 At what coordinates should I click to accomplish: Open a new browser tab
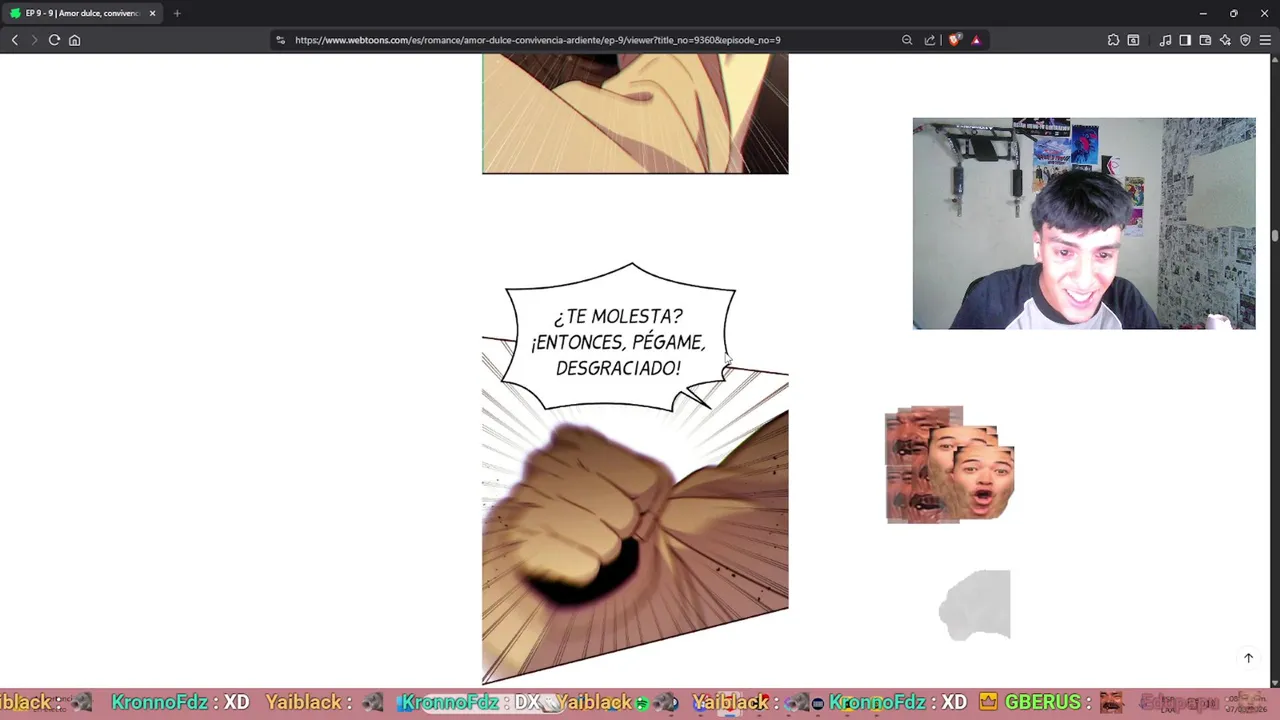click(x=177, y=13)
